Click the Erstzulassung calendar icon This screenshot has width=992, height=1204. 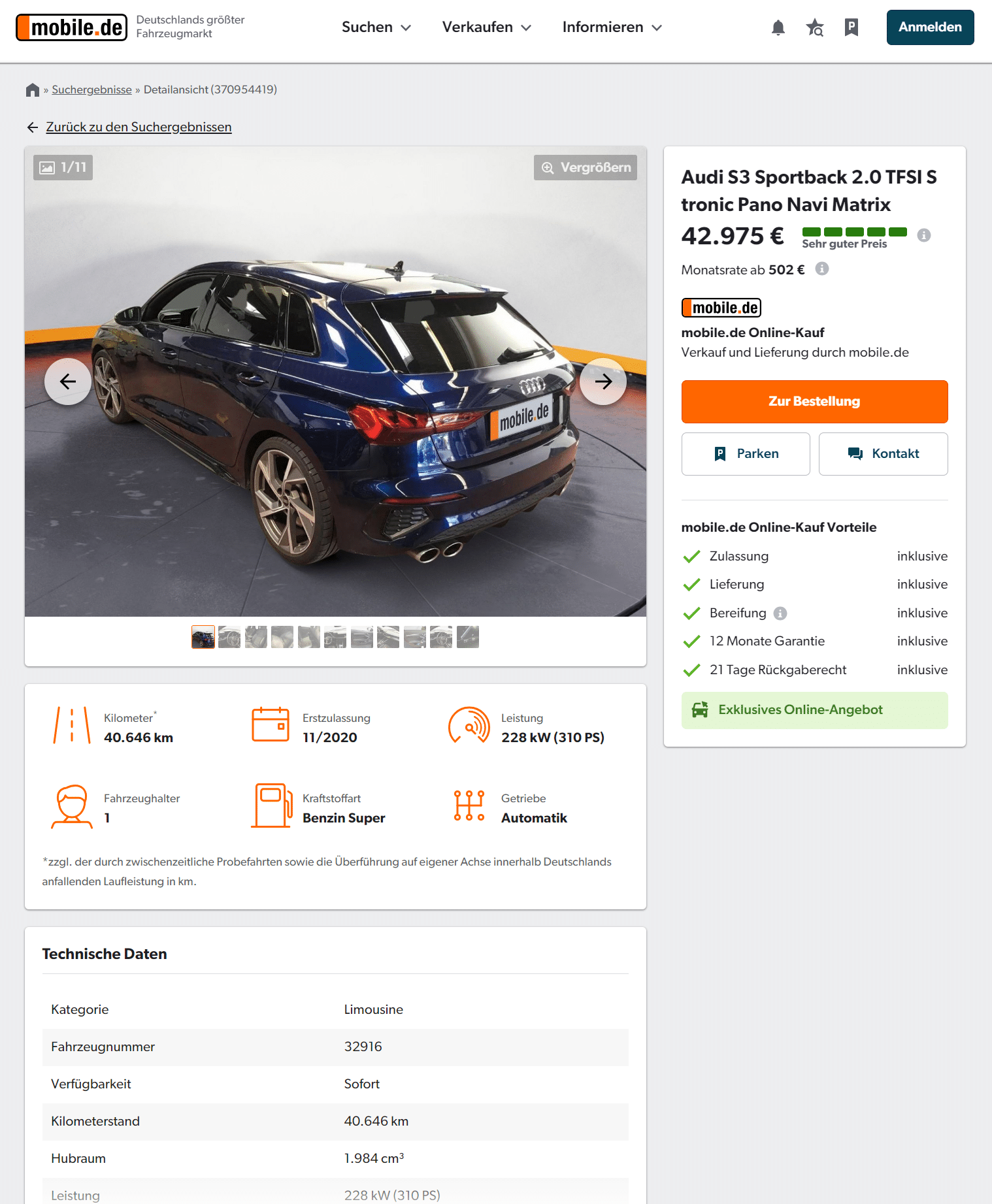(271, 724)
